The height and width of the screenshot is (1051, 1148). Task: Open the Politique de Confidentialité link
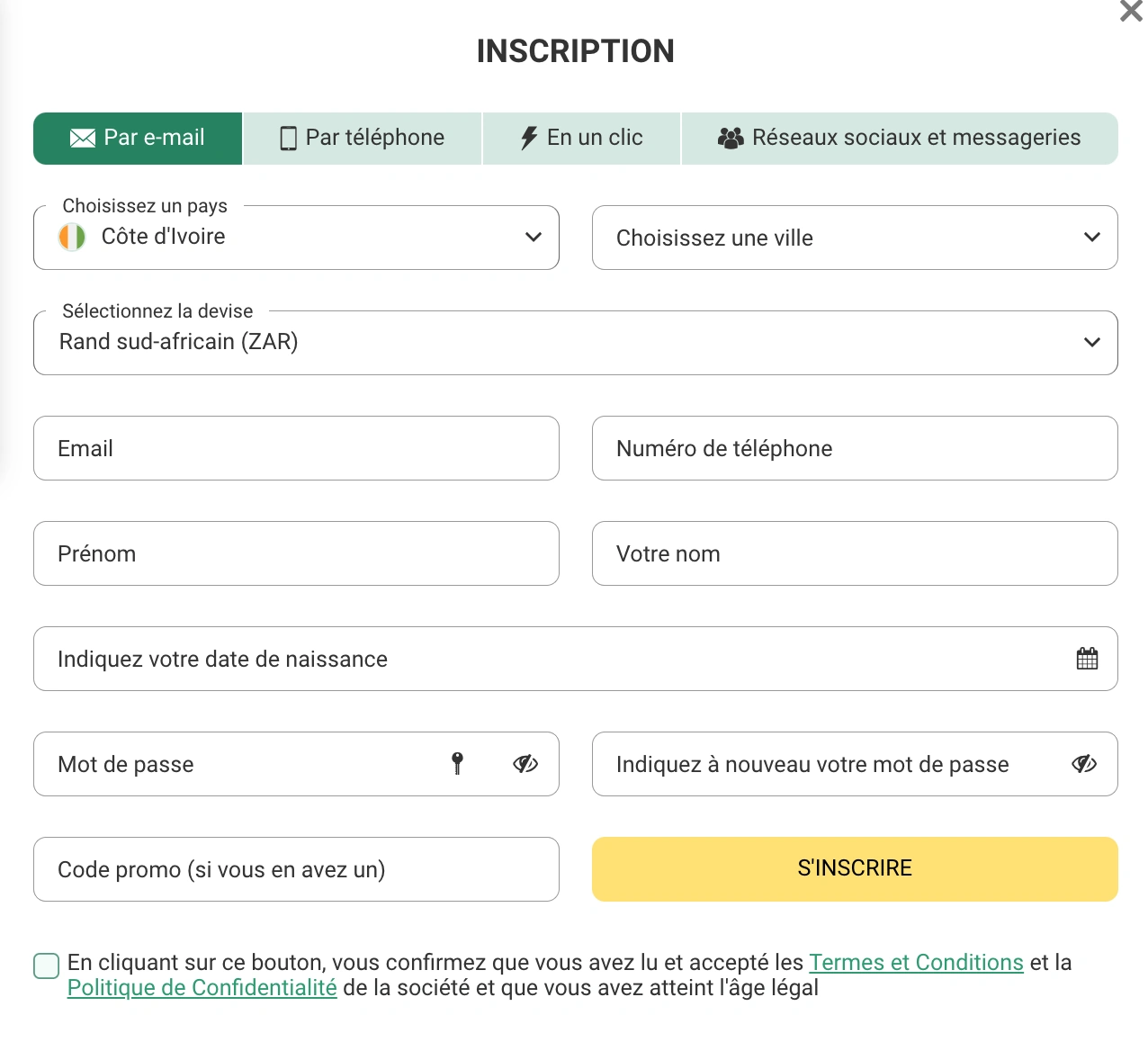click(x=202, y=988)
